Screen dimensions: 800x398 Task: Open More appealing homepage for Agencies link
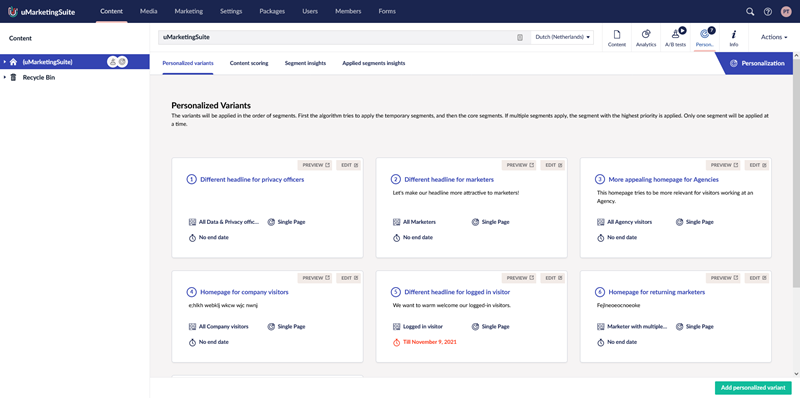[x=664, y=180]
